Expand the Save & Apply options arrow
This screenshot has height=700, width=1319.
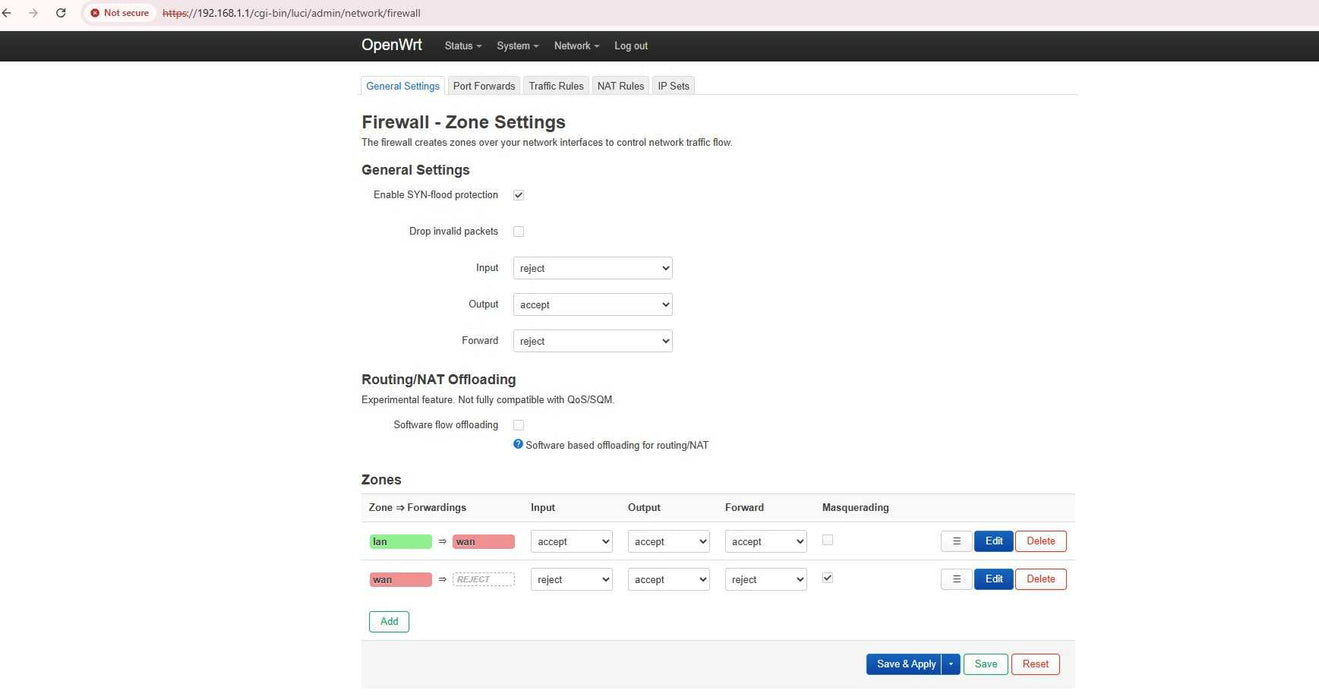pyautogui.click(x=951, y=664)
